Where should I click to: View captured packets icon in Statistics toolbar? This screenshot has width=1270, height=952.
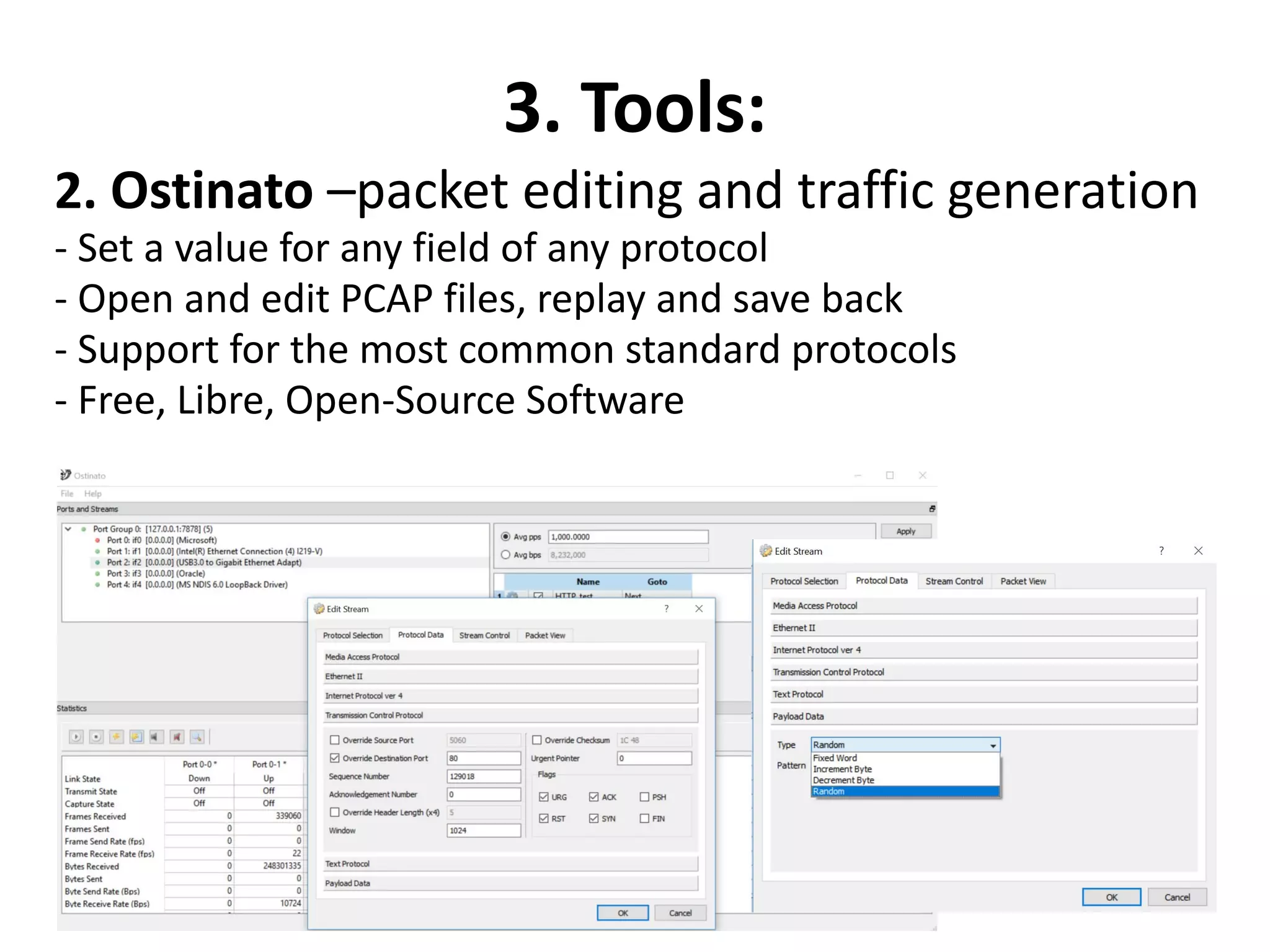click(x=197, y=737)
